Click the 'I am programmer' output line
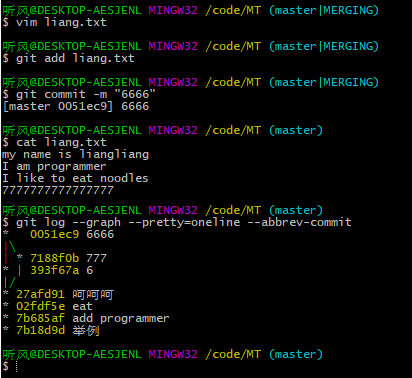This screenshot has width=412, height=378. tap(54, 166)
